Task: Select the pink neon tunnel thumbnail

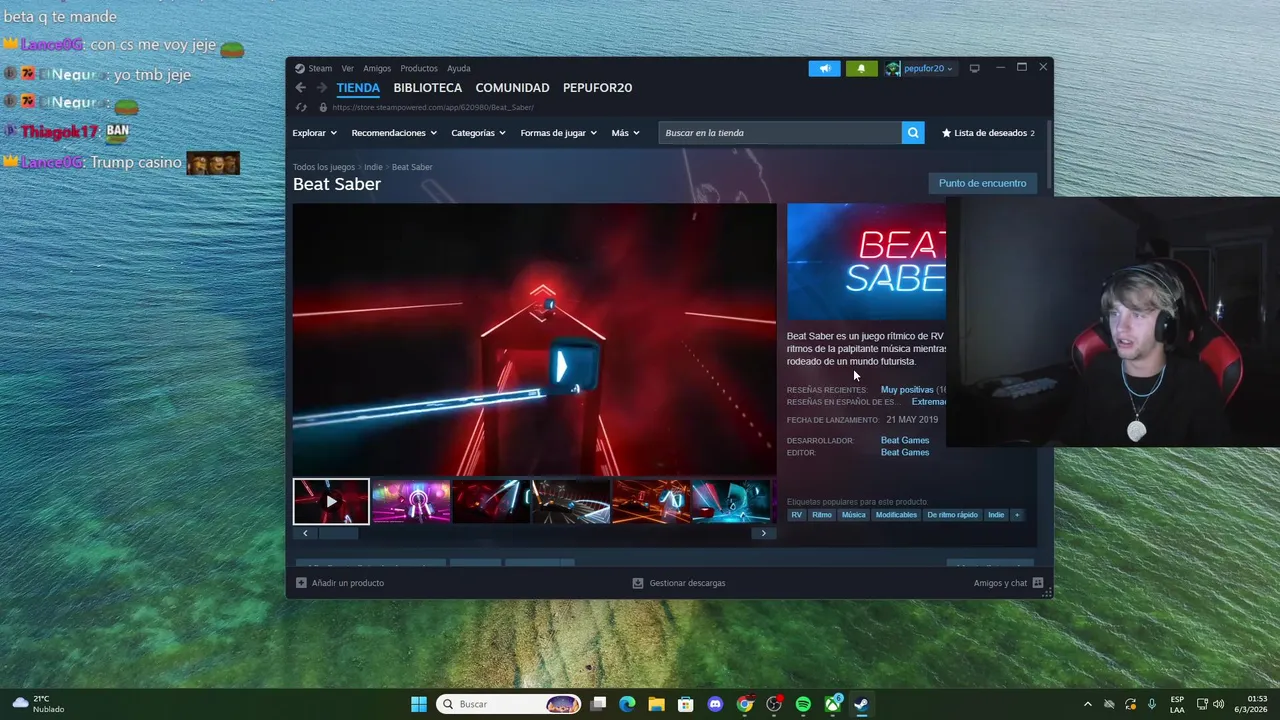Action: pos(411,501)
